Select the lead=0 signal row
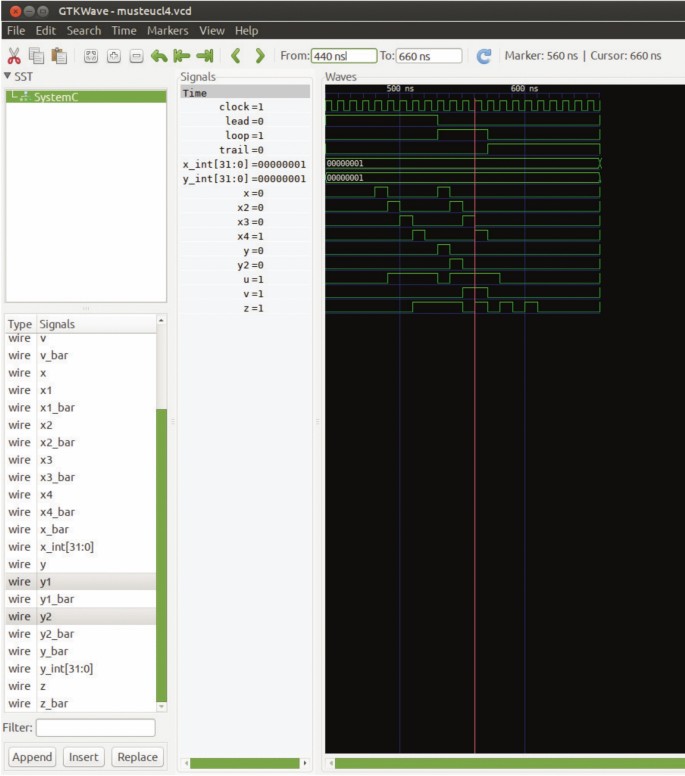The image size is (685, 776). 245,121
